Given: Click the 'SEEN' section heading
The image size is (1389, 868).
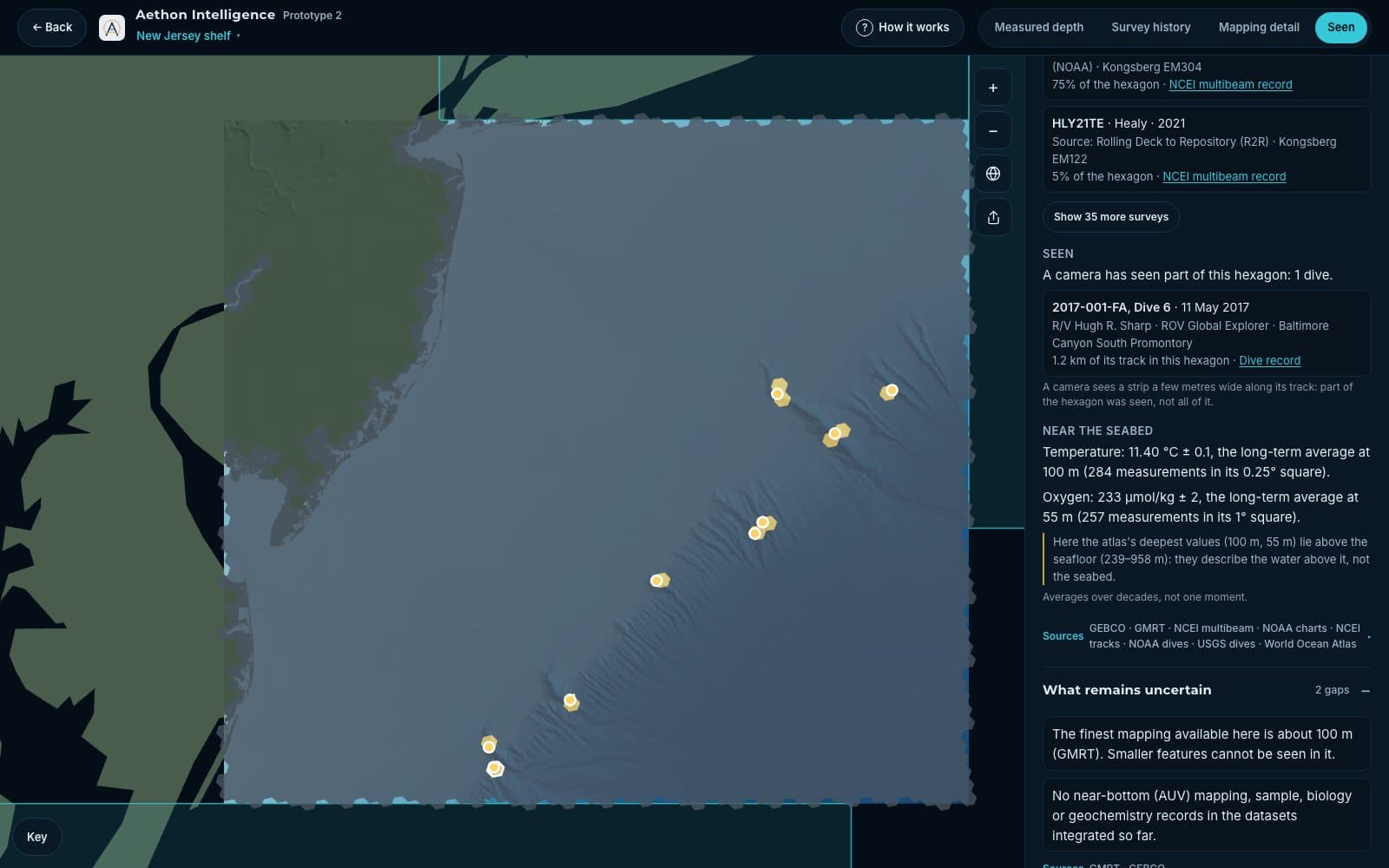Looking at the screenshot, I should click(x=1057, y=253).
